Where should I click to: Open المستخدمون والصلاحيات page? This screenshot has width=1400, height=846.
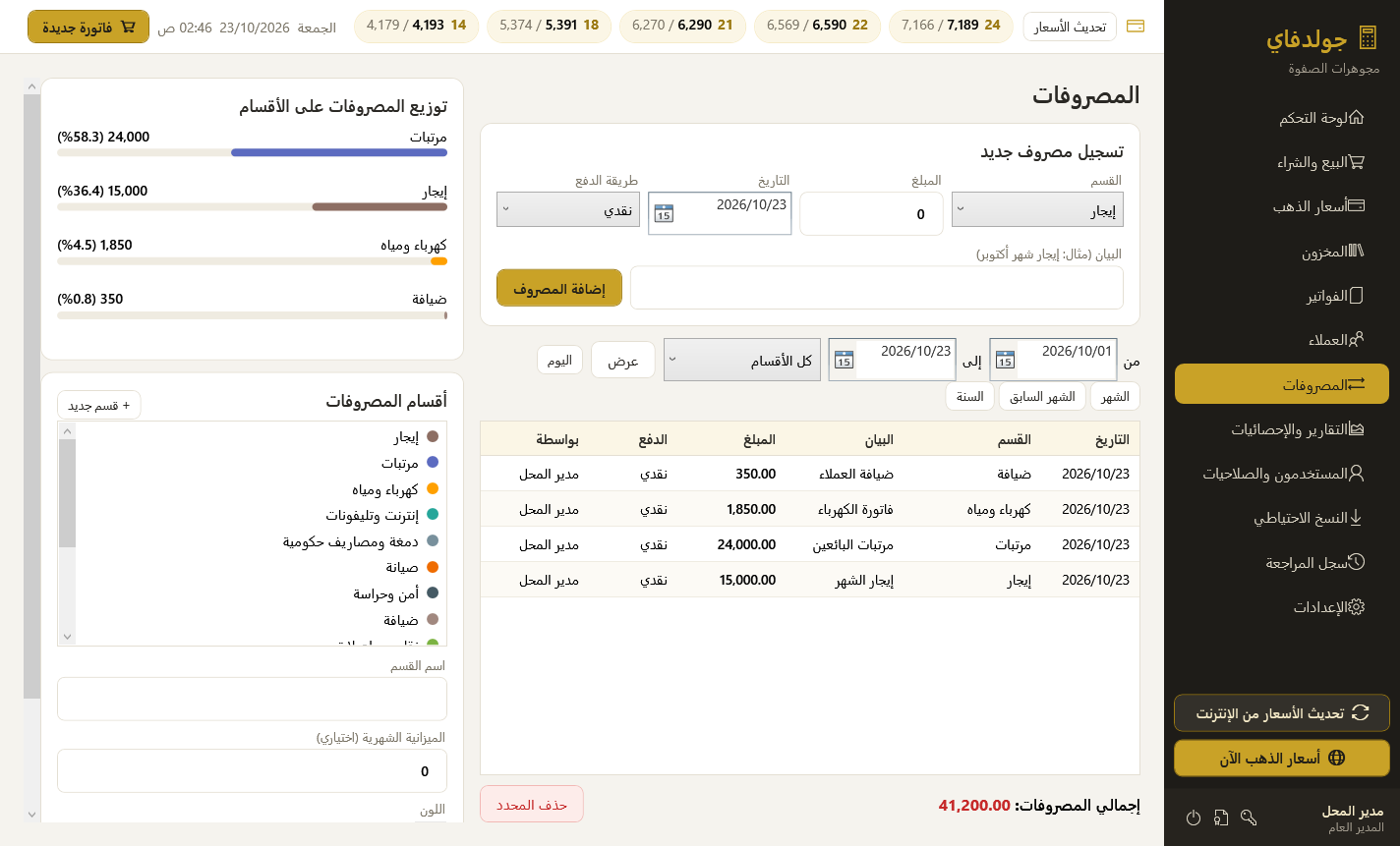tap(1282, 474)
